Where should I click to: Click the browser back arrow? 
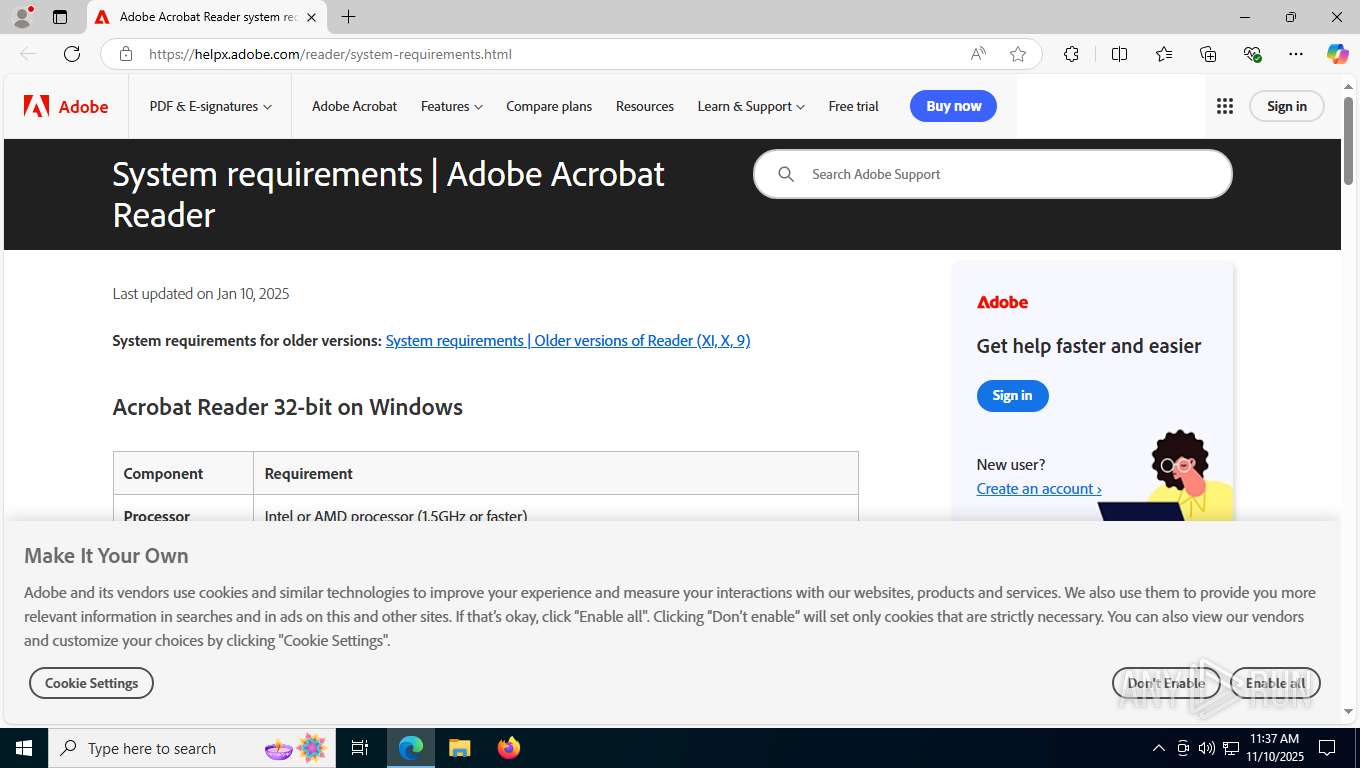pyautogui.click(x=28, y=54)
